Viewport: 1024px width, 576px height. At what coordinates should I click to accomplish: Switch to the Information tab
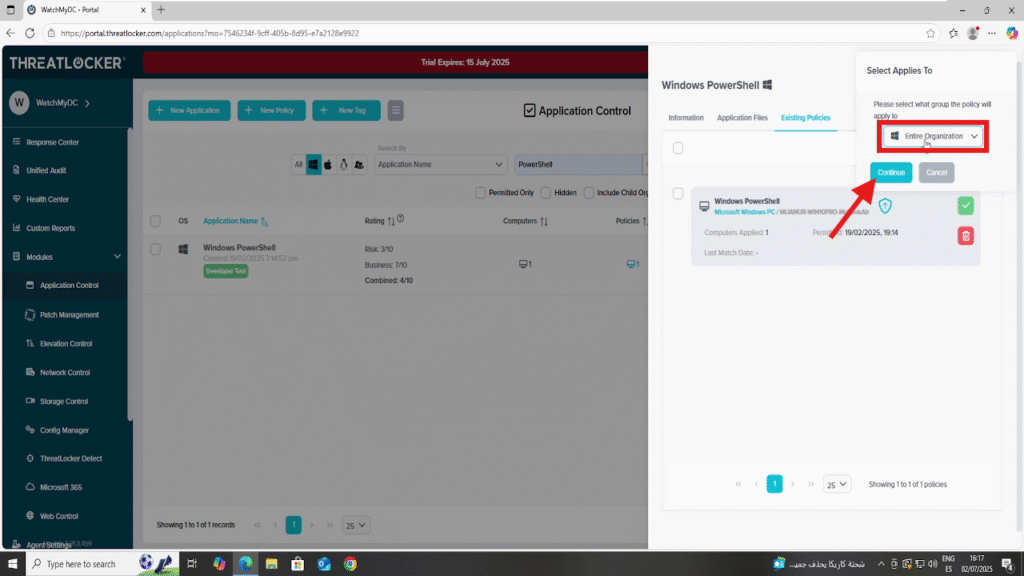pos(686,118)
